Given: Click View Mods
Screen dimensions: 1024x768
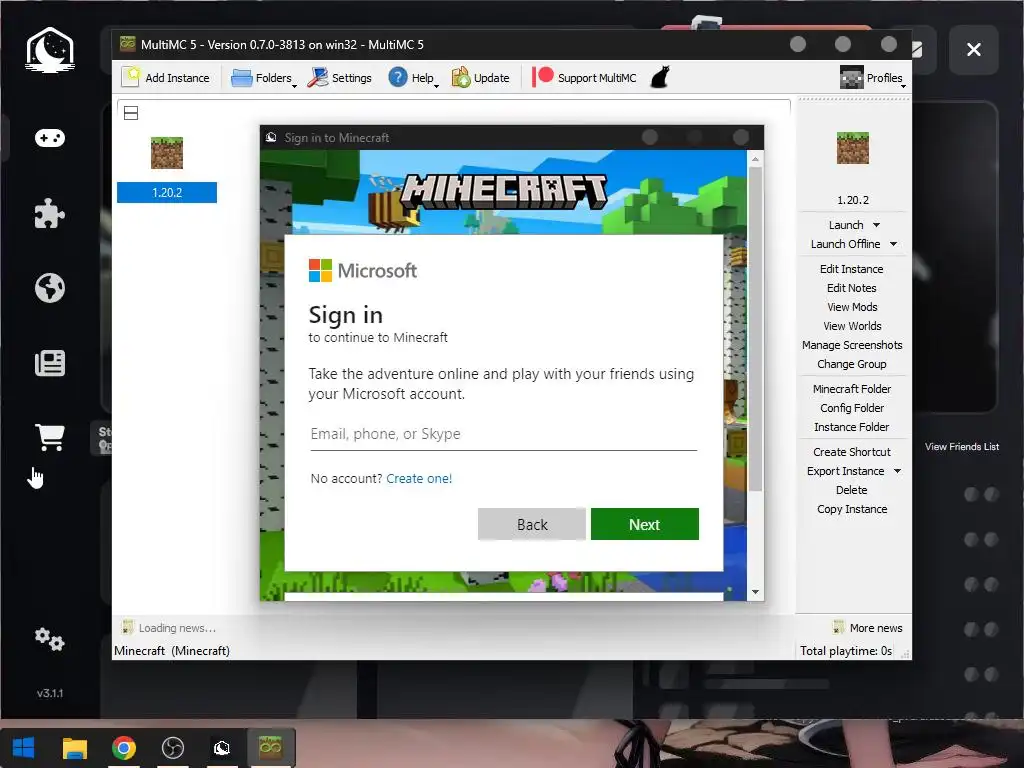Looking at the screenshot, I should 852,307.
